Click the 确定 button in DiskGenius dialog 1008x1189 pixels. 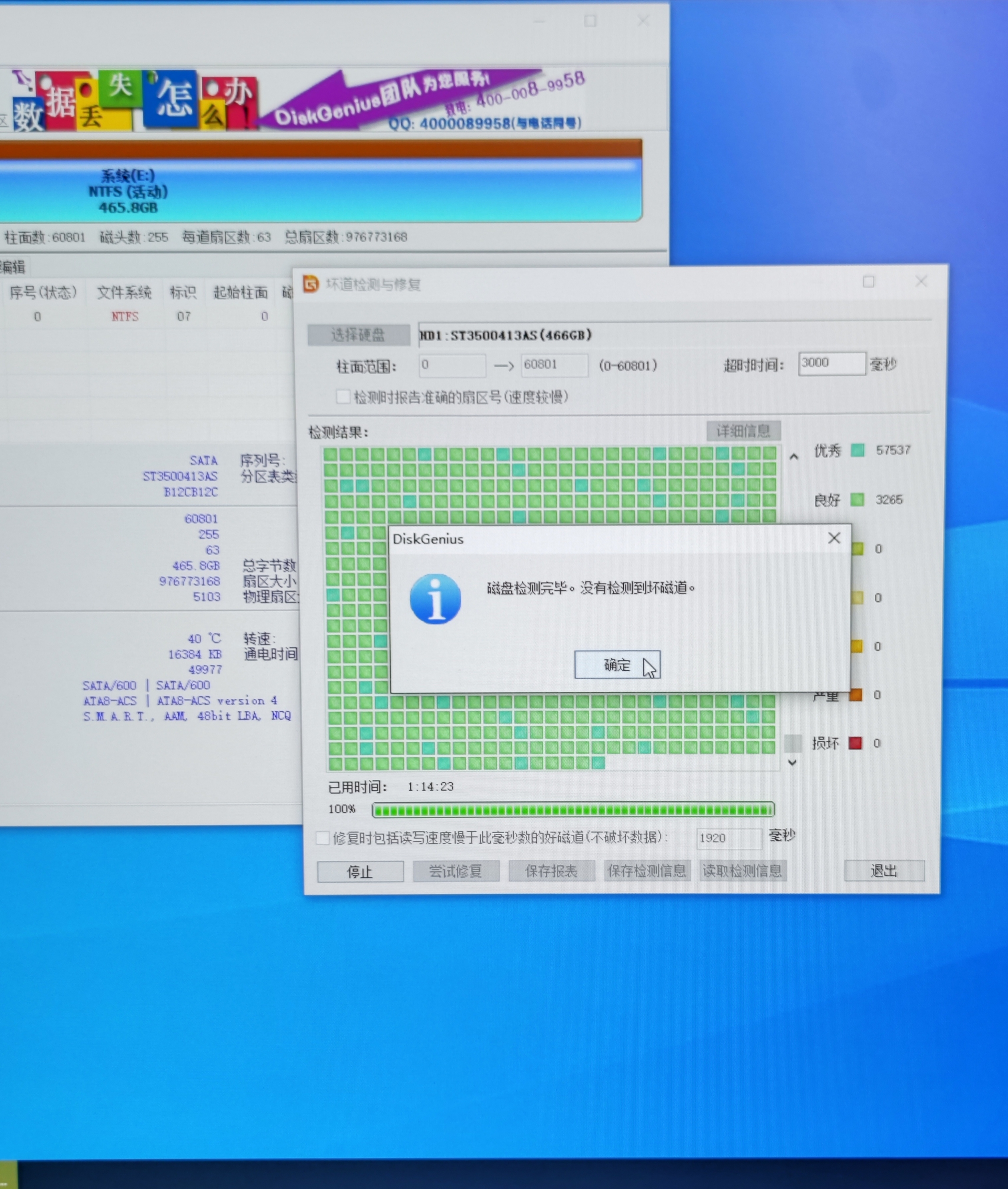click(617, 664)
